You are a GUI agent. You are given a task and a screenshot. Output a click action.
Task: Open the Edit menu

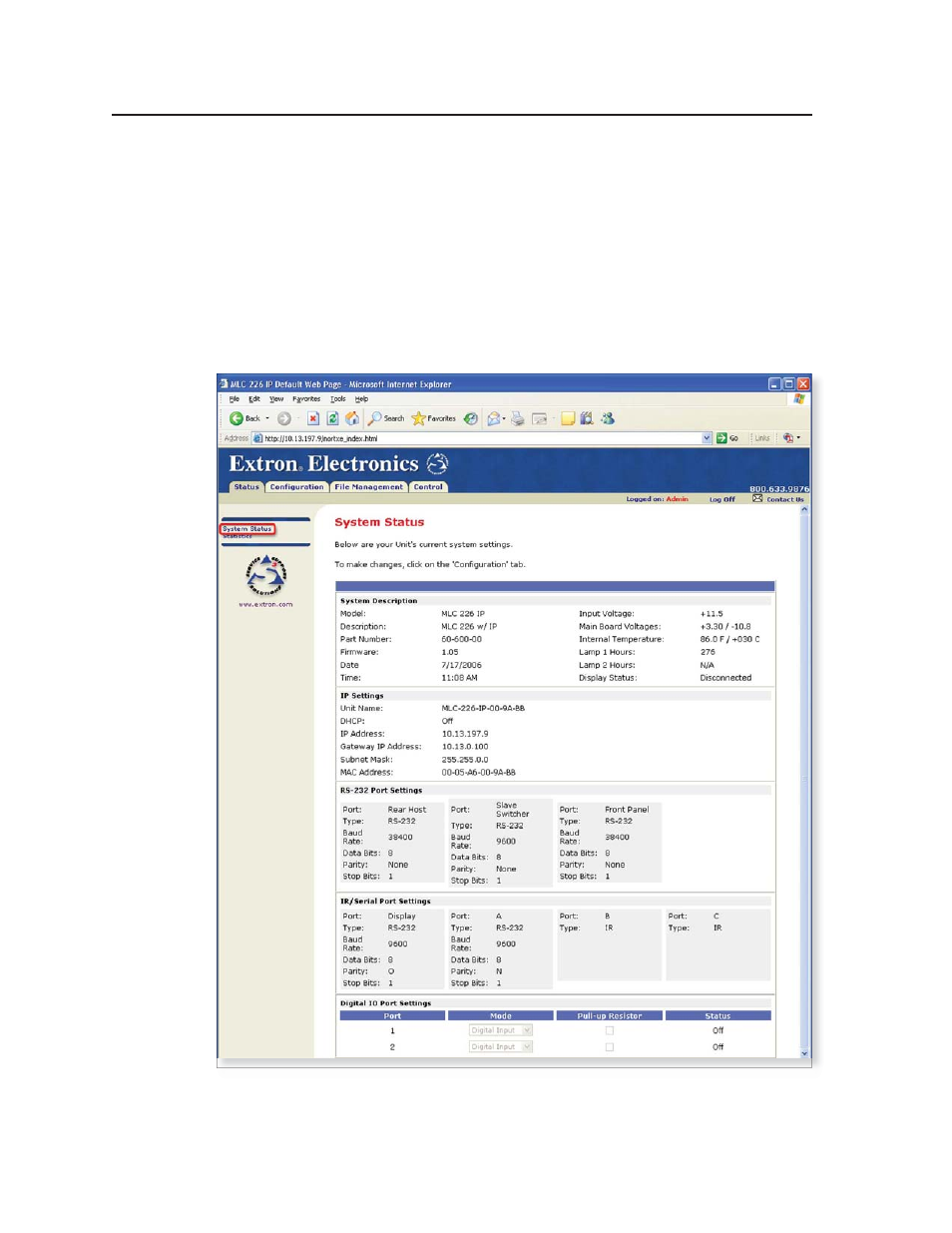pos(254,398)
